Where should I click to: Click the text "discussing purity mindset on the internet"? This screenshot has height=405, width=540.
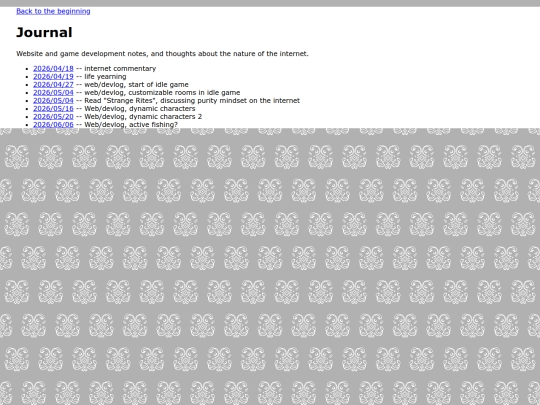(x=230, y=101)
